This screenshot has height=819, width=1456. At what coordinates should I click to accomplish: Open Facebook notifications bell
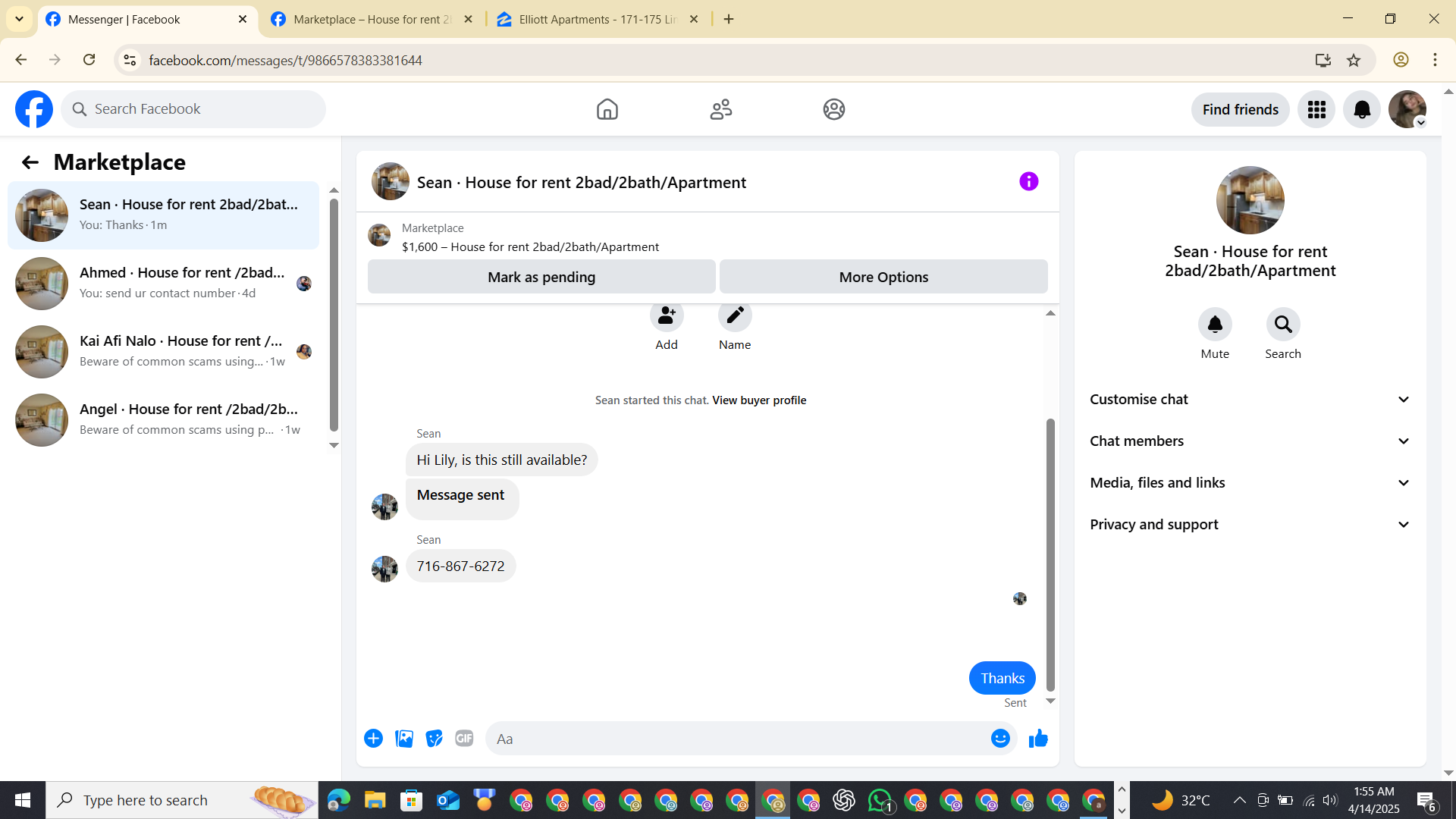coord(1361,109)
